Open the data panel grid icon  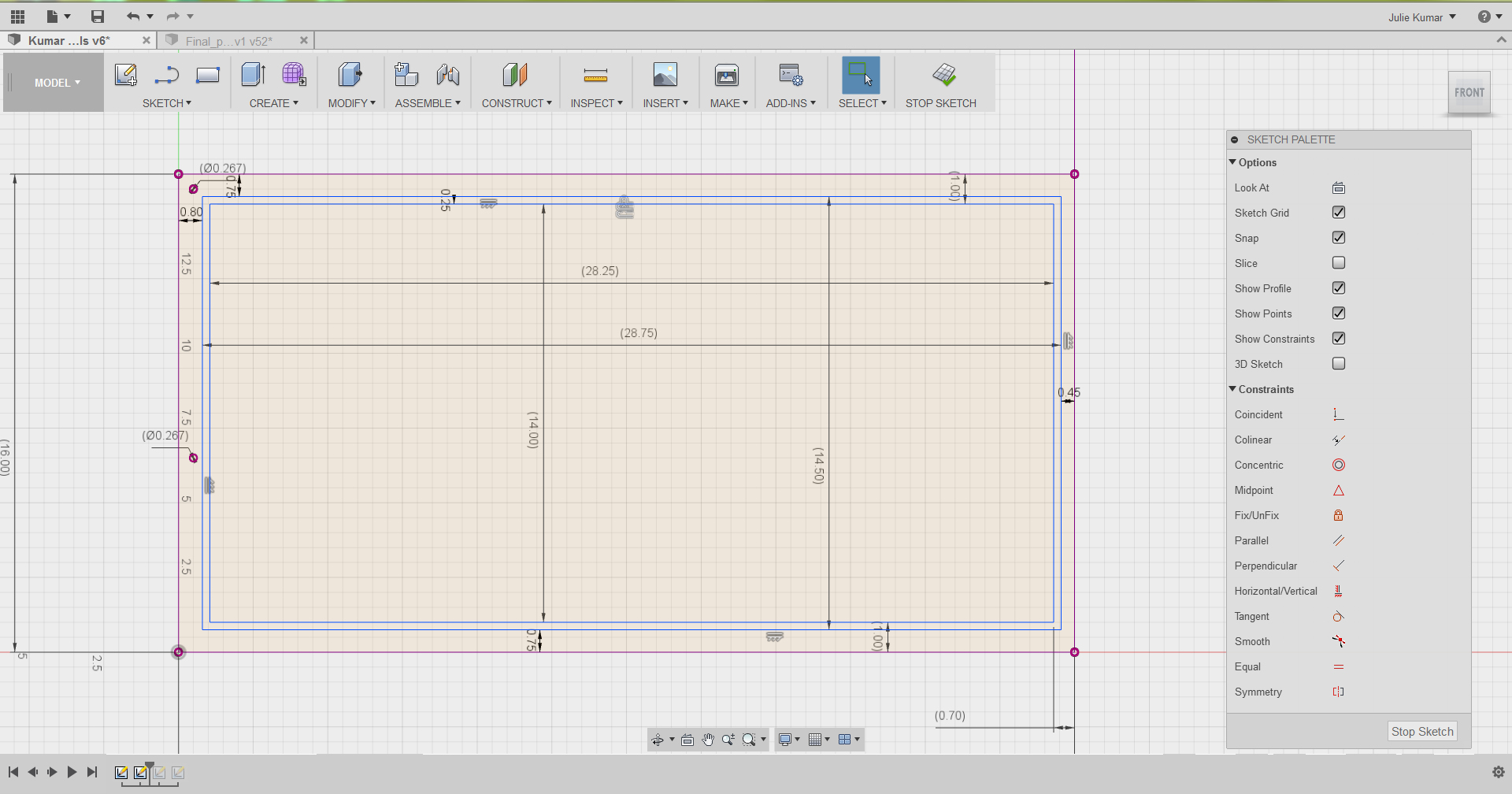pos(17,16)
